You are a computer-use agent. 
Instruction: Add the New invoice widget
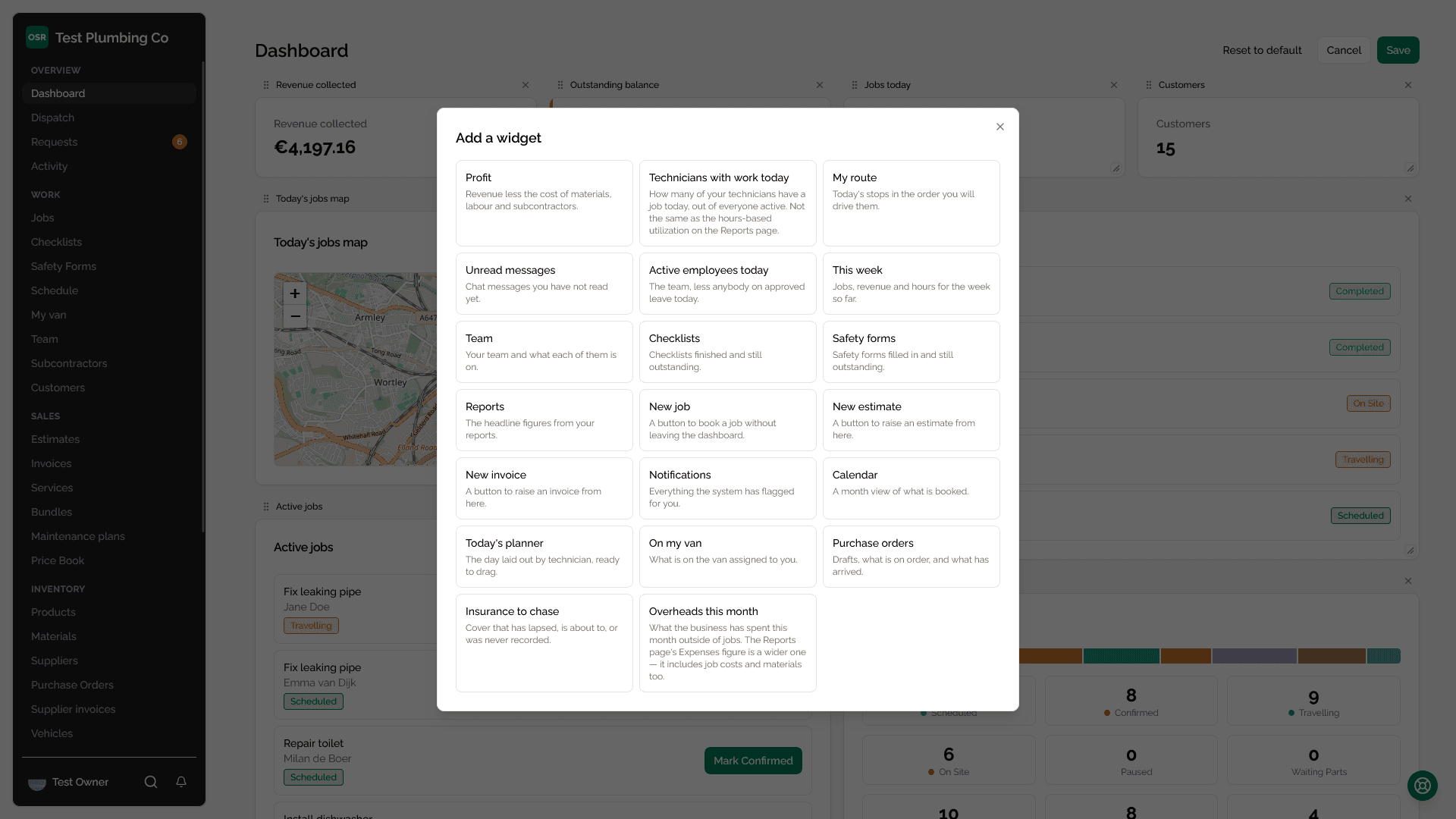click(x=544, y=488)
